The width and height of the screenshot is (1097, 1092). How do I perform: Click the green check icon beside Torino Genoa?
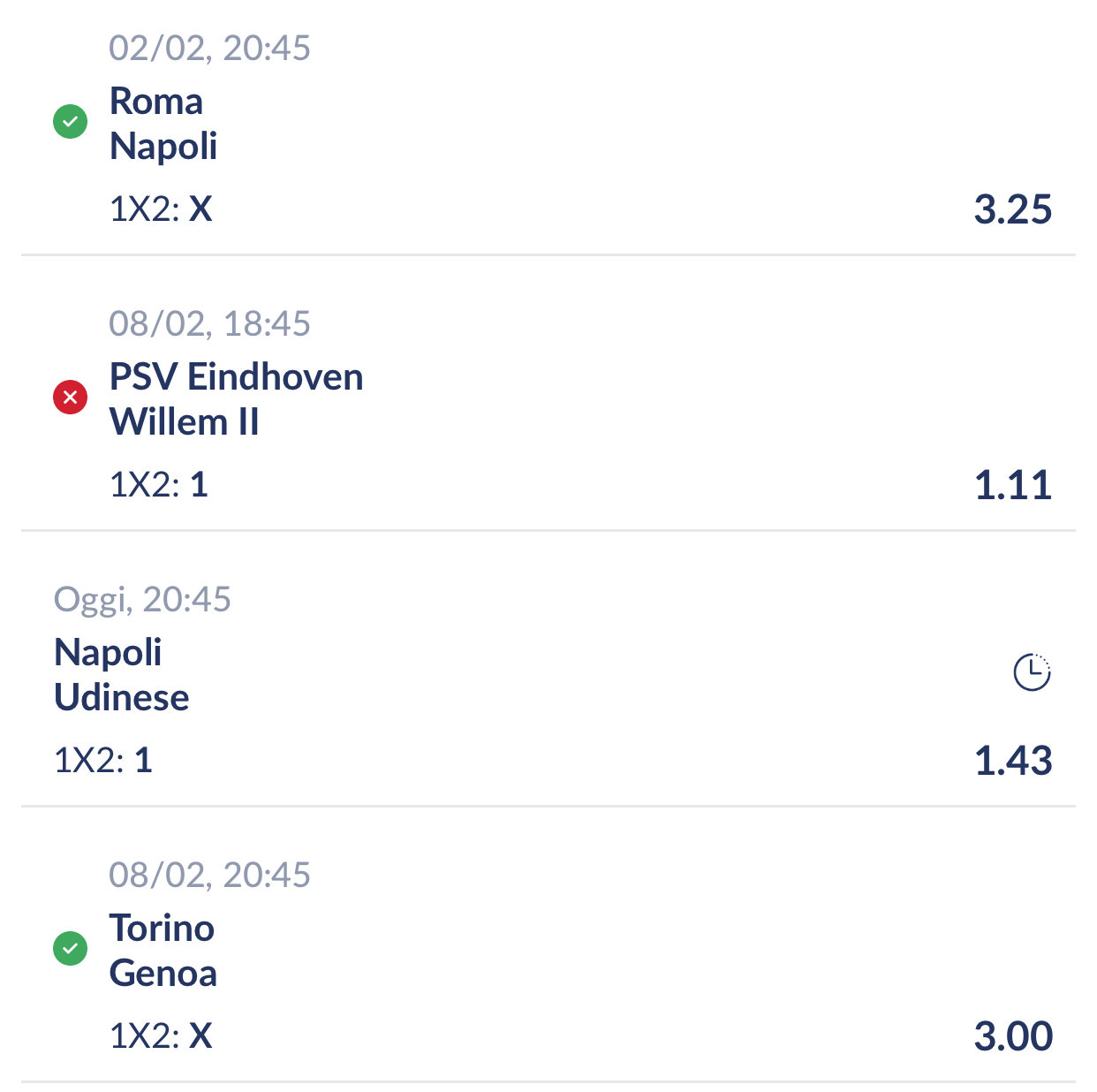pyautogui.click(x=71, y=949)
